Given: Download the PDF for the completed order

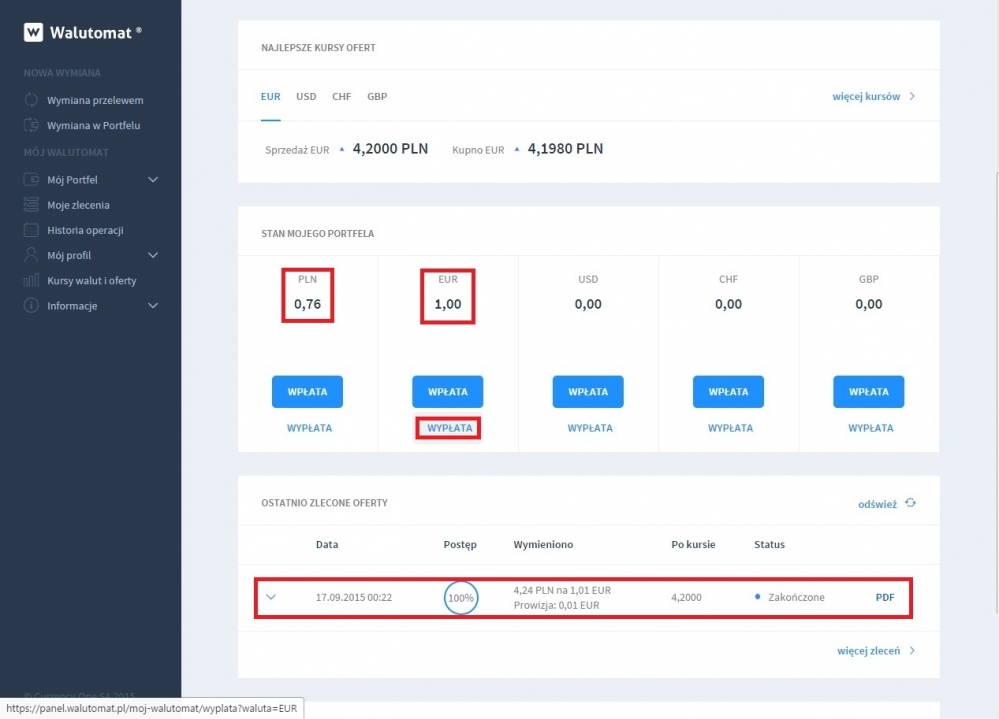Looking at the screenshot, I should click(x=885, y=597).
